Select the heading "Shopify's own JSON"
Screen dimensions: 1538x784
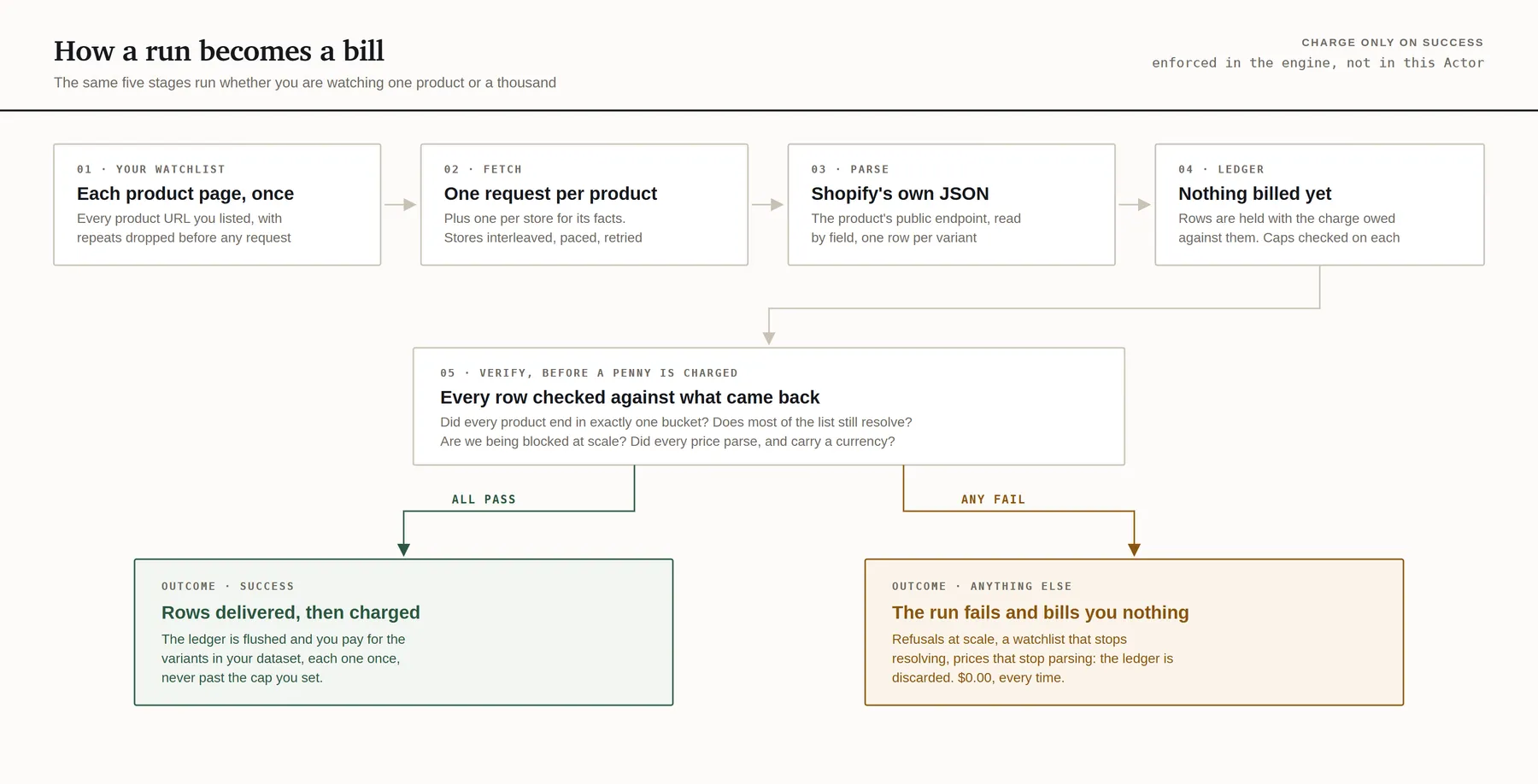(900, 194)
